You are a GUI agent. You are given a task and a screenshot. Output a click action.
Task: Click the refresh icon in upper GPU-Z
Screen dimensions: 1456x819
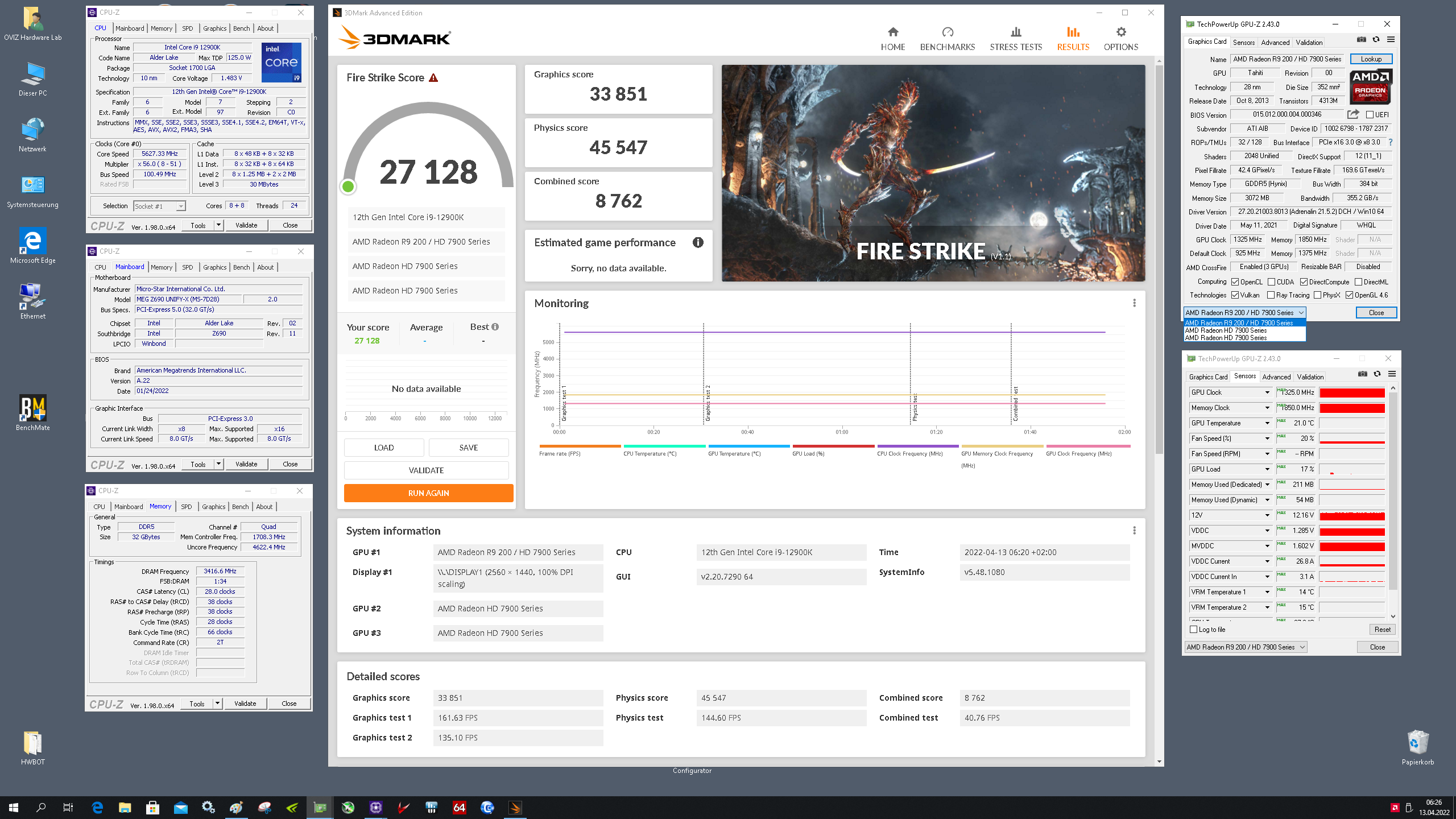[x=1376, y=39]
